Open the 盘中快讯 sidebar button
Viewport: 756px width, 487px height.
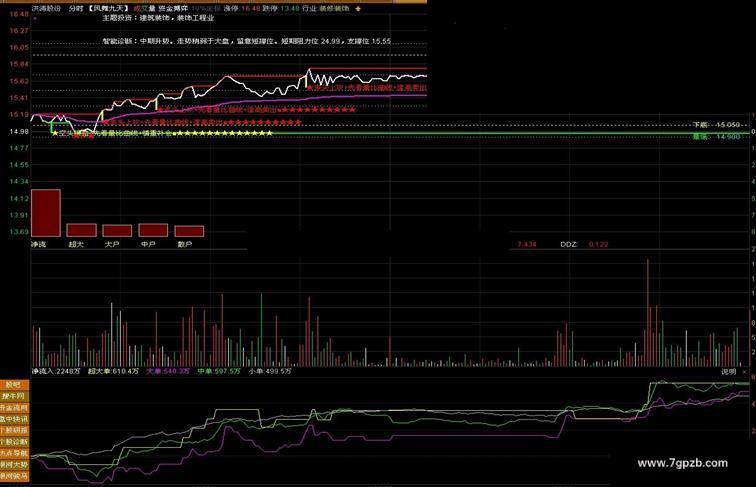point(14,419)
